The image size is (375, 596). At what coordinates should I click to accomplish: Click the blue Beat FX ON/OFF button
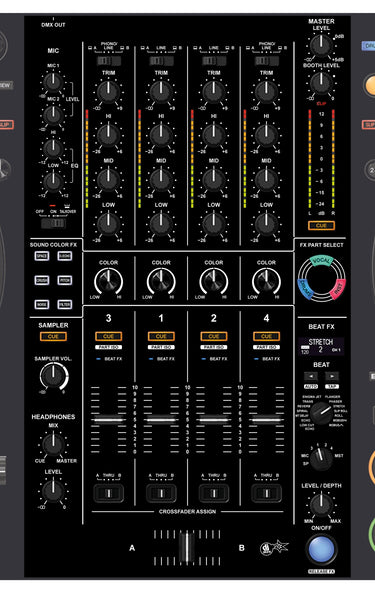tap(321, 549)
